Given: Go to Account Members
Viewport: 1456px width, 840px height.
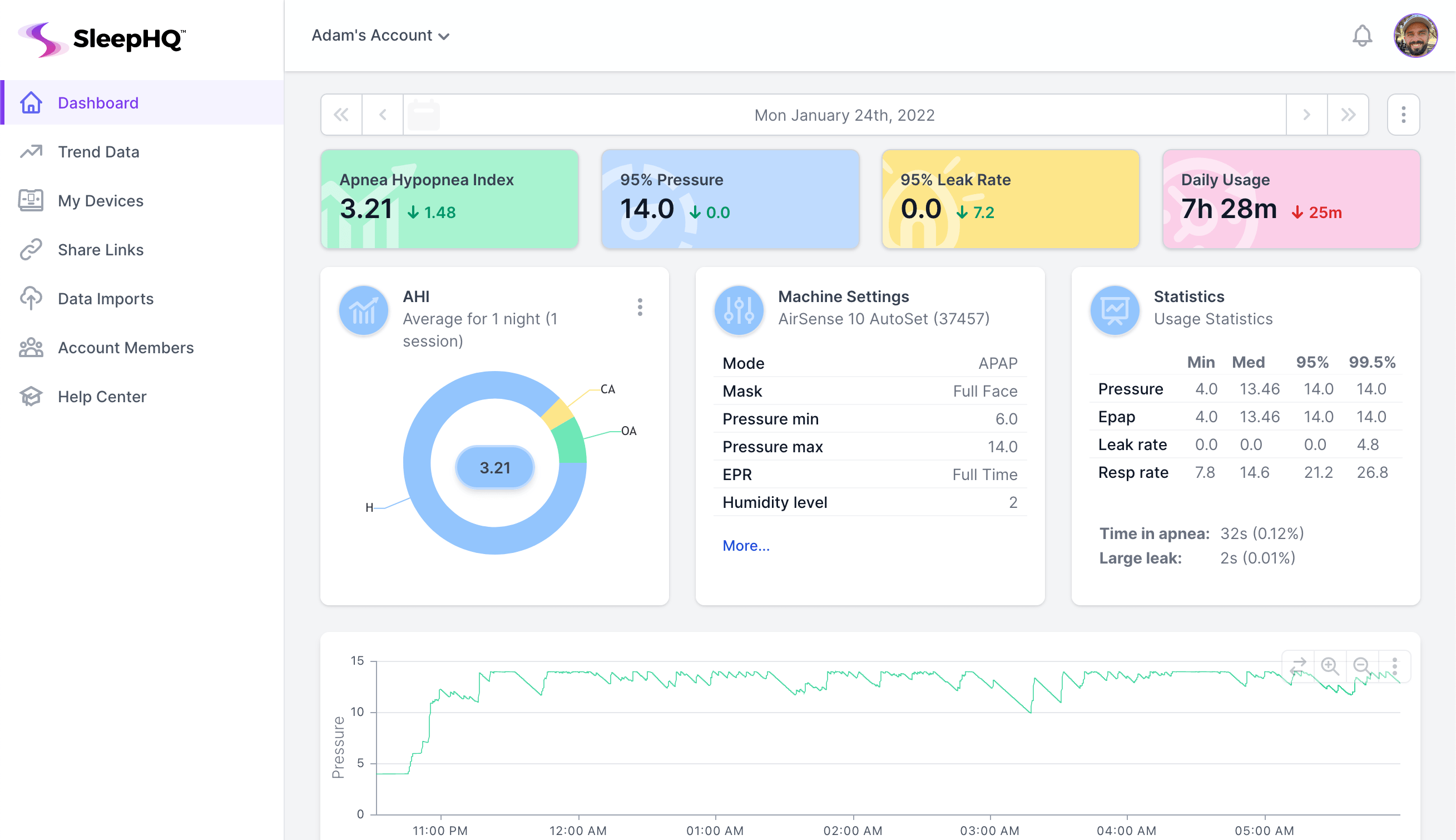Looking at the screenshot, I should click(126, 347).
